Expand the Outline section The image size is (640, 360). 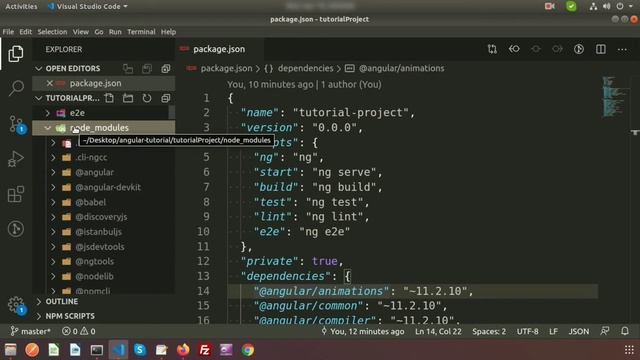62,302
